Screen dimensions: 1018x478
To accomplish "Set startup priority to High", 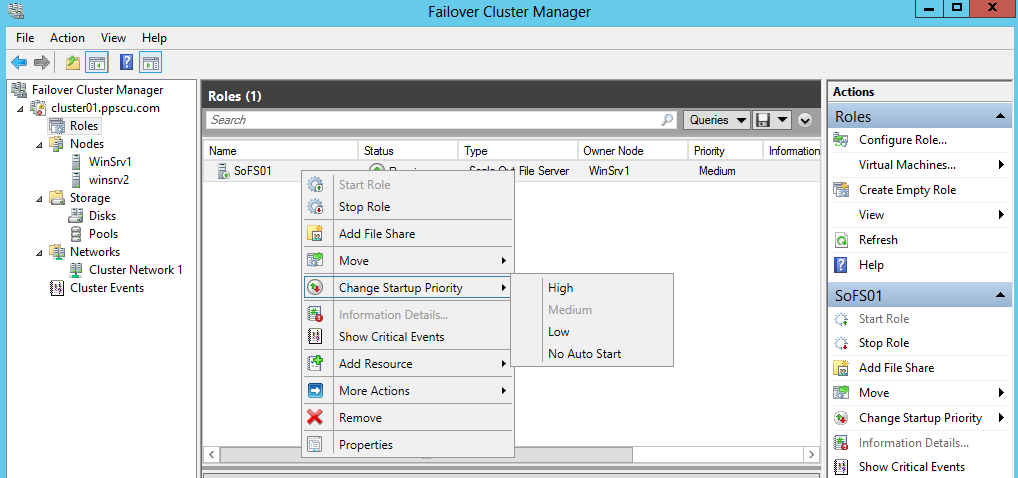I will [x=592, y=288].
